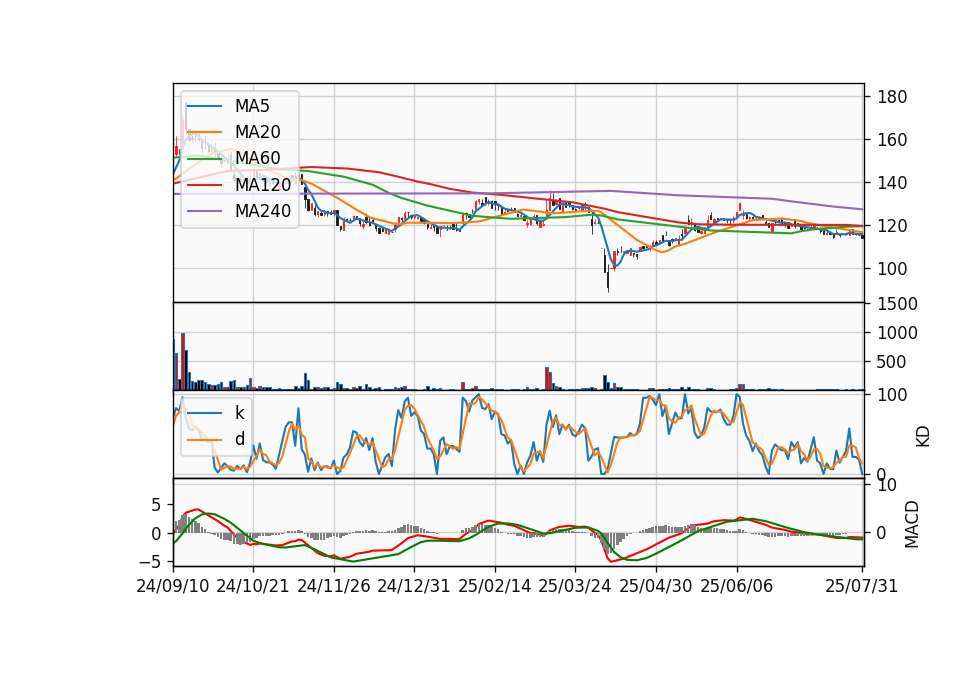Click the k legend label in KD panel
Viewport: 960px width, 690px height.
tap(239, 413)
